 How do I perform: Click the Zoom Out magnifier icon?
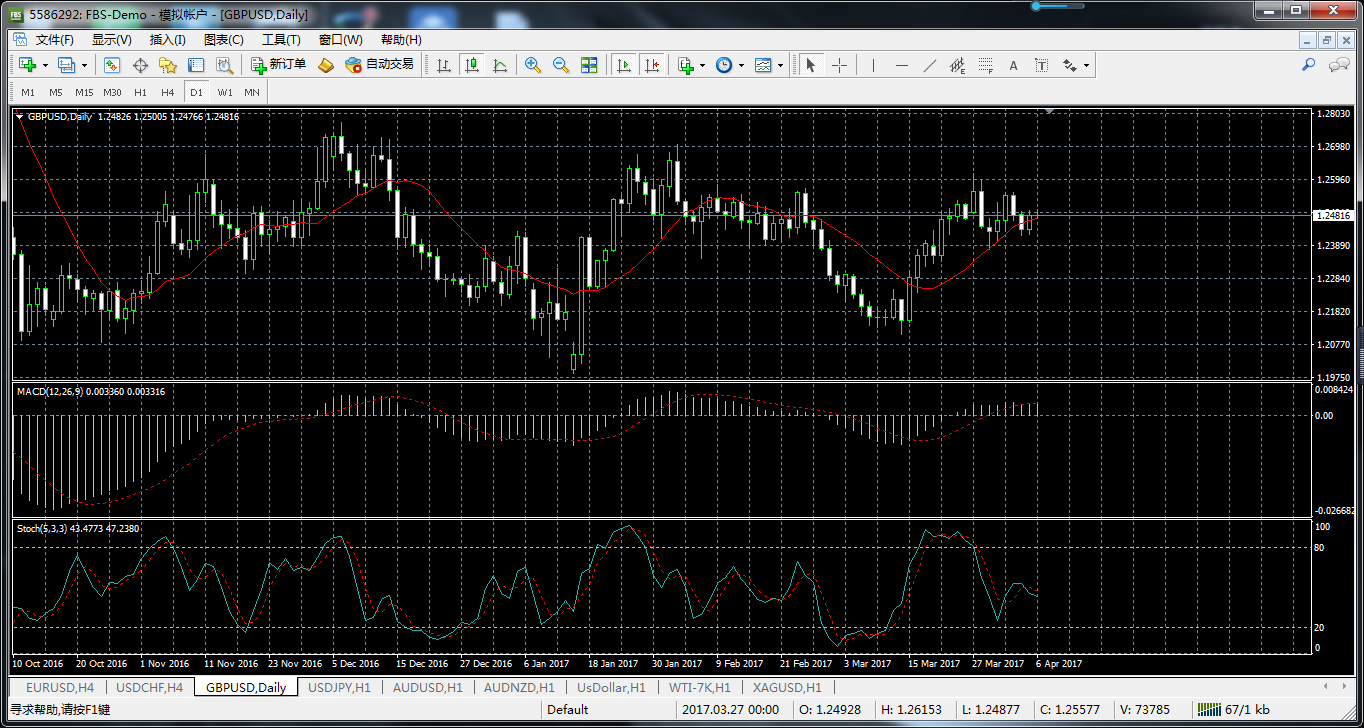tap(561, 65)
